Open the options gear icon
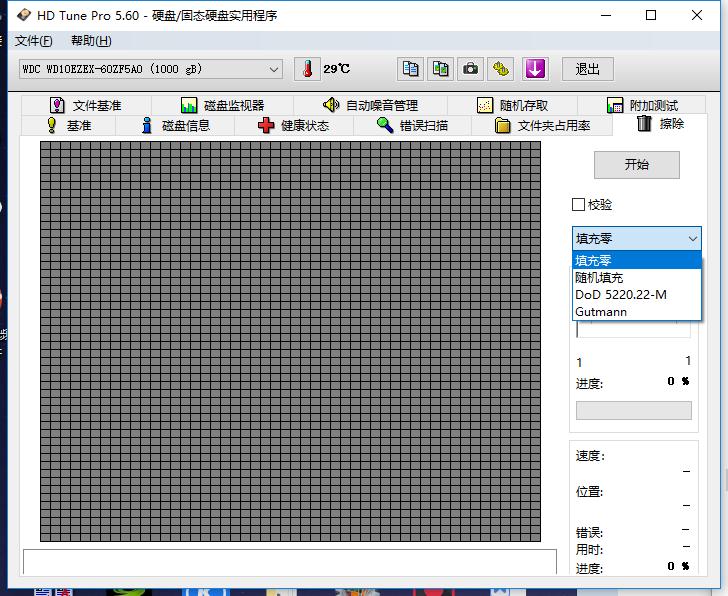 click(x=500, y=69)
